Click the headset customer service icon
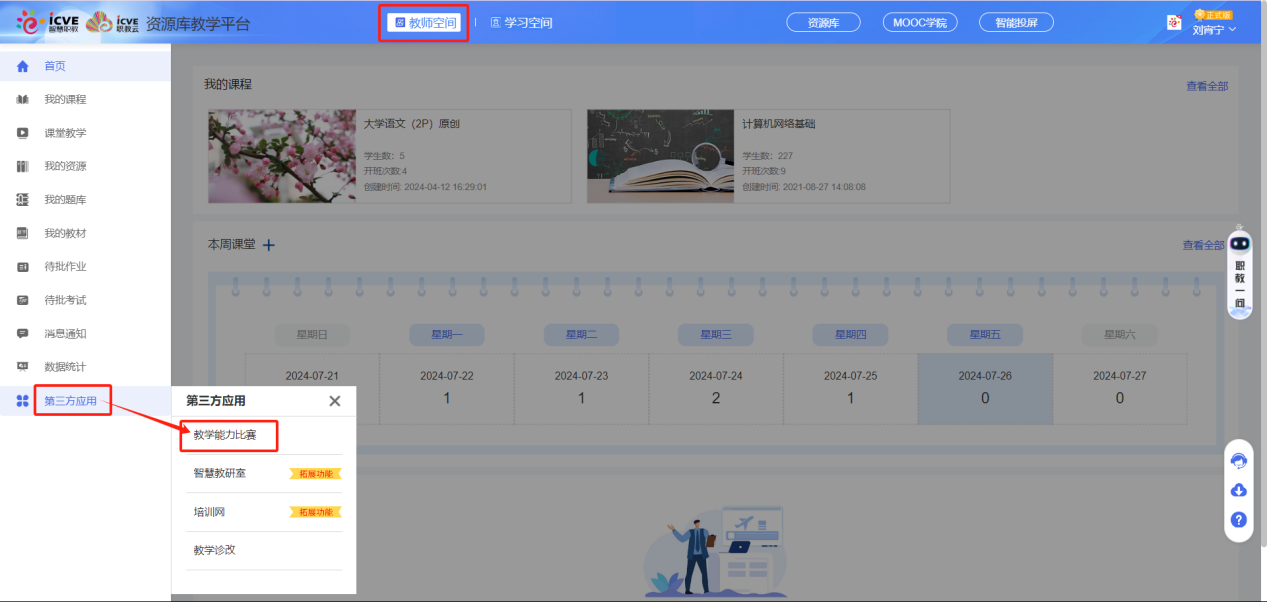1267x602 pixels. point(1239,460)
